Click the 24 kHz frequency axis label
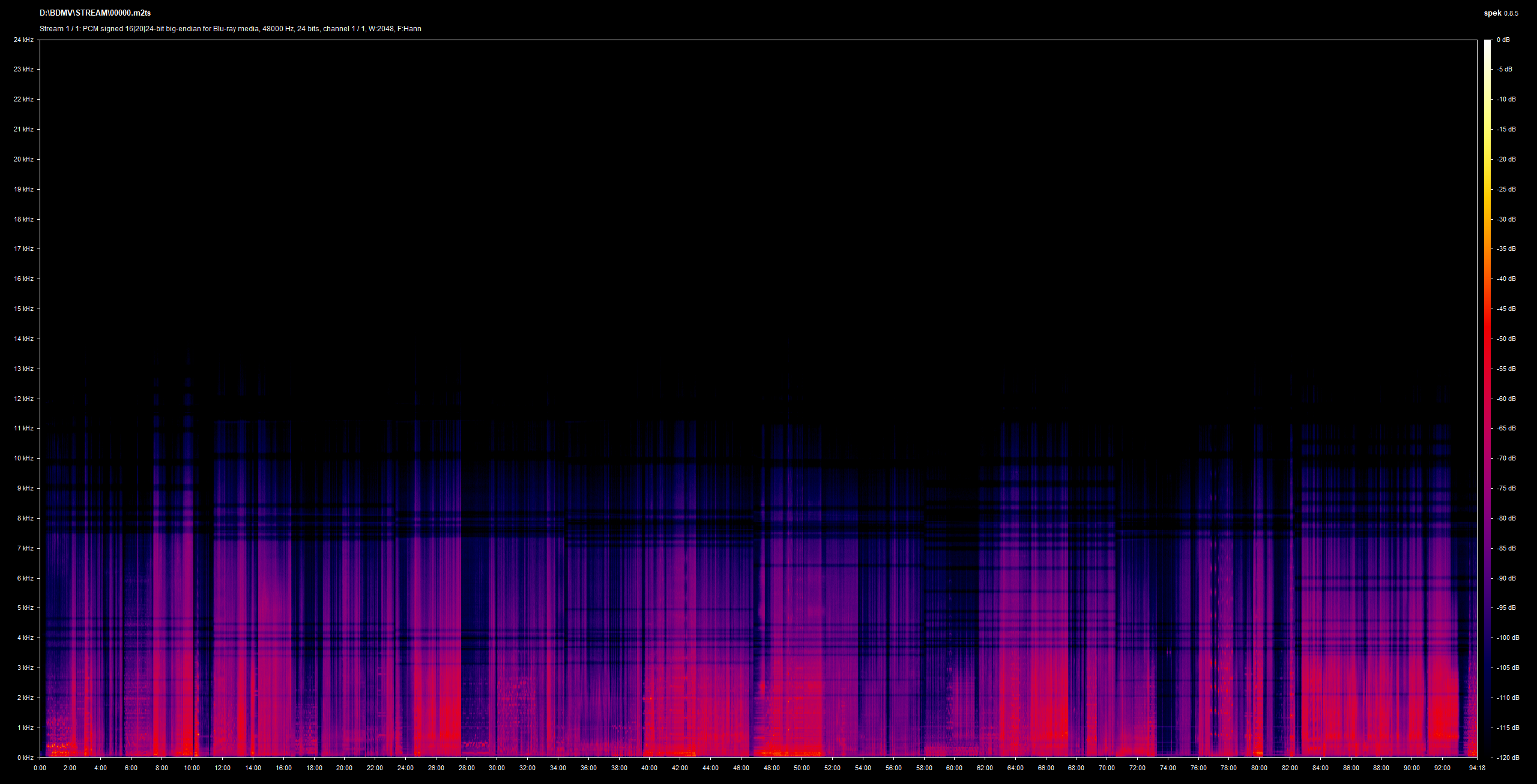The image size is (1537, 784). pyautogui.click(x=23, y=40)
